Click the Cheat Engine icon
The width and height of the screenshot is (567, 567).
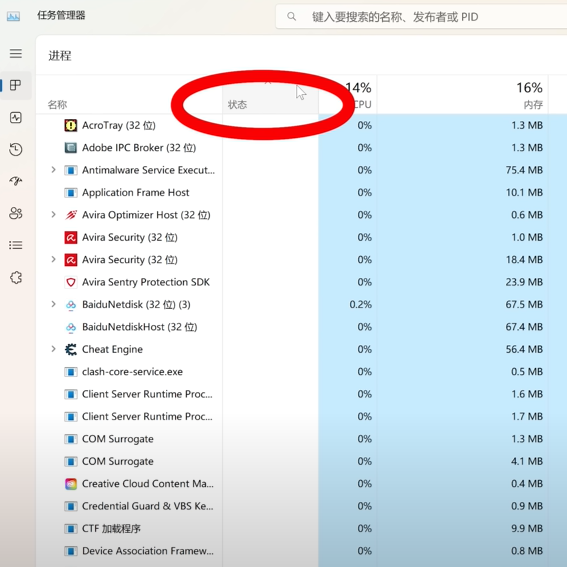[x=71, y=349]
